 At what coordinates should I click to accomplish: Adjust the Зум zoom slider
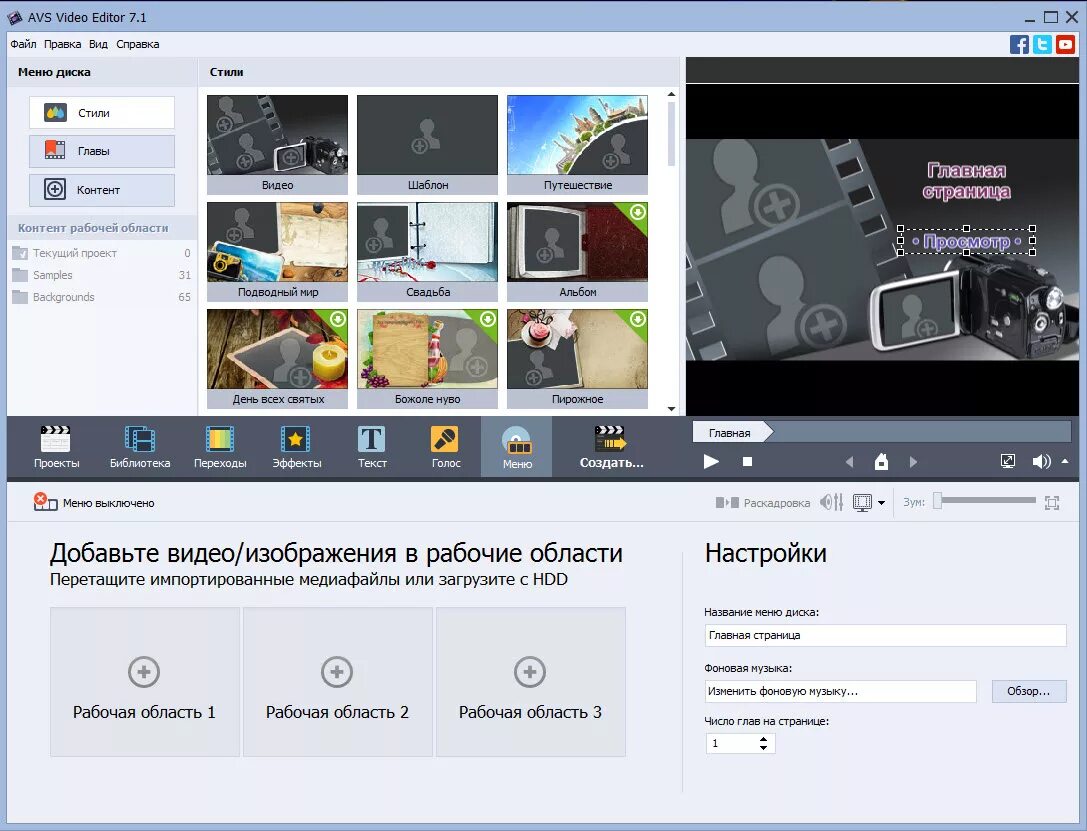pyautogui.click(x=984, y=500)
